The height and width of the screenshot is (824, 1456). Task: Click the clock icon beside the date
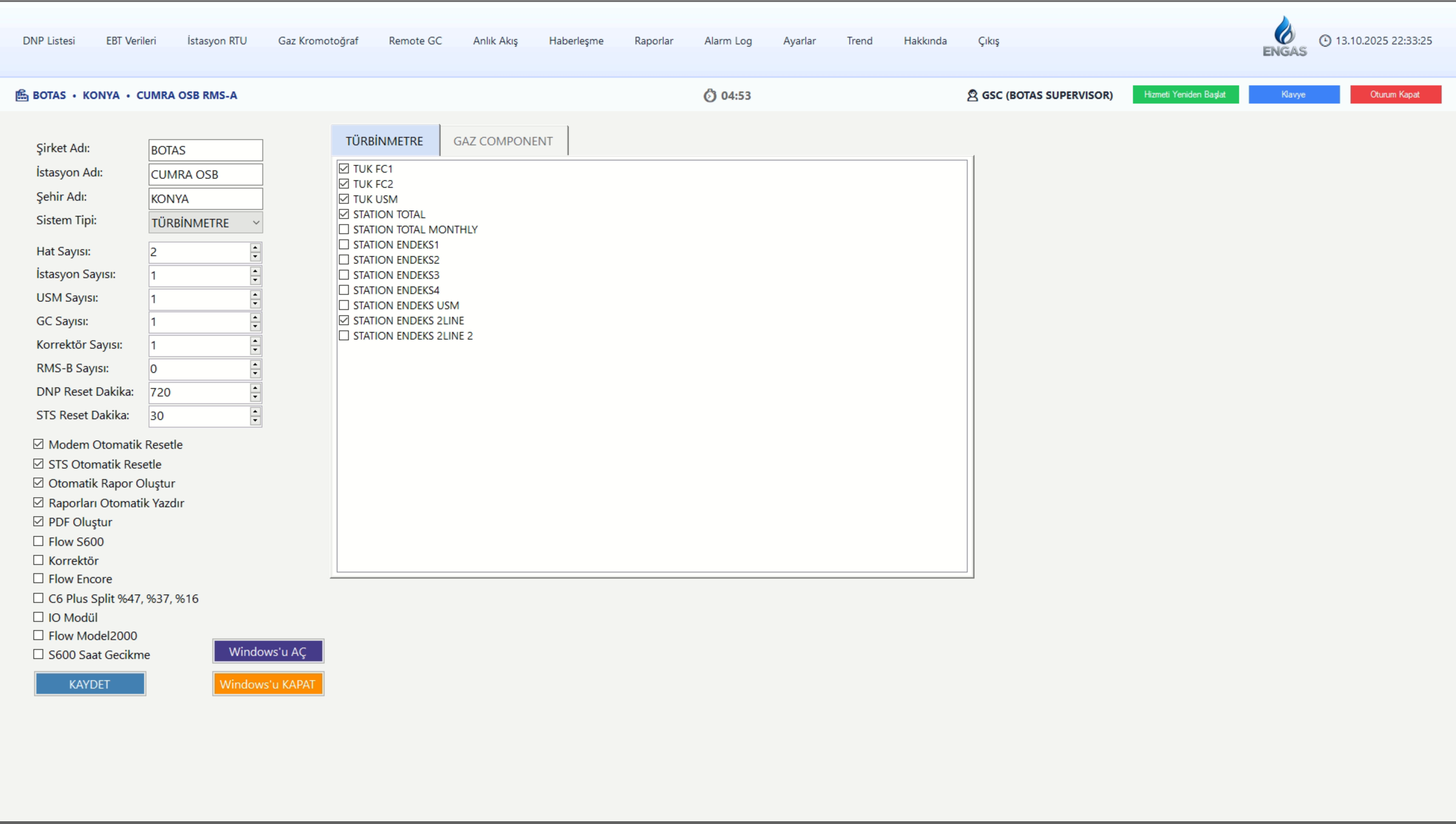[x=1325, y=41]
